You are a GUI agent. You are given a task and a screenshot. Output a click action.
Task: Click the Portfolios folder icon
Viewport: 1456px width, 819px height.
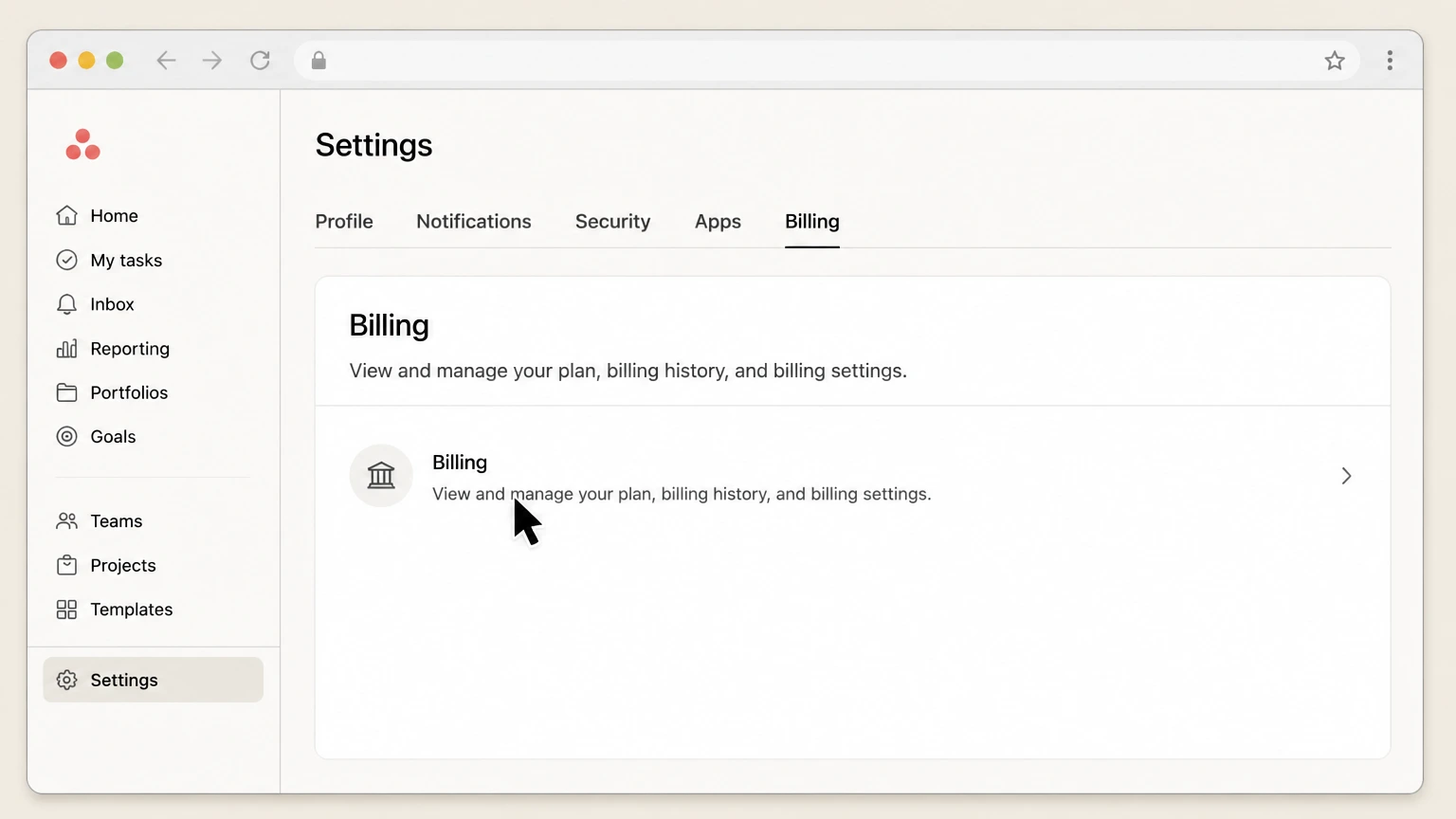(66, 392)
